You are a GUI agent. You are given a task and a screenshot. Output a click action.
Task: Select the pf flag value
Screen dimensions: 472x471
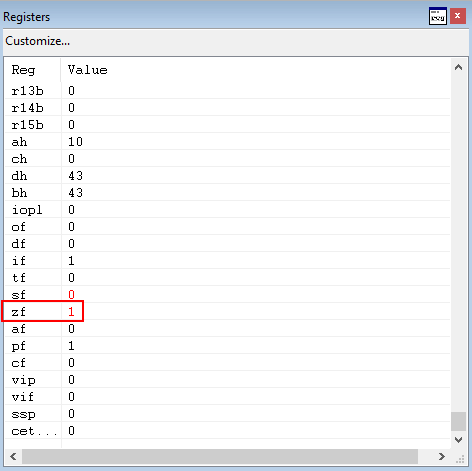click(71, 346)
